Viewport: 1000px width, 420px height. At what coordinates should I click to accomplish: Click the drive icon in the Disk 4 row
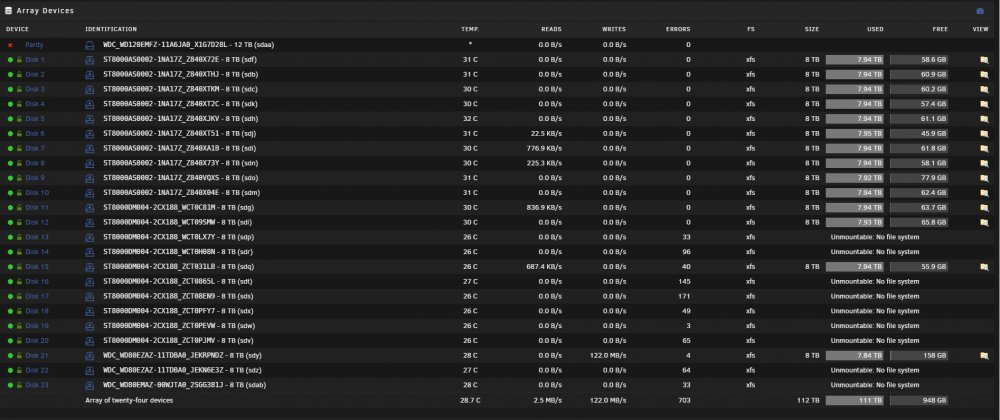(x=90, y=104)
